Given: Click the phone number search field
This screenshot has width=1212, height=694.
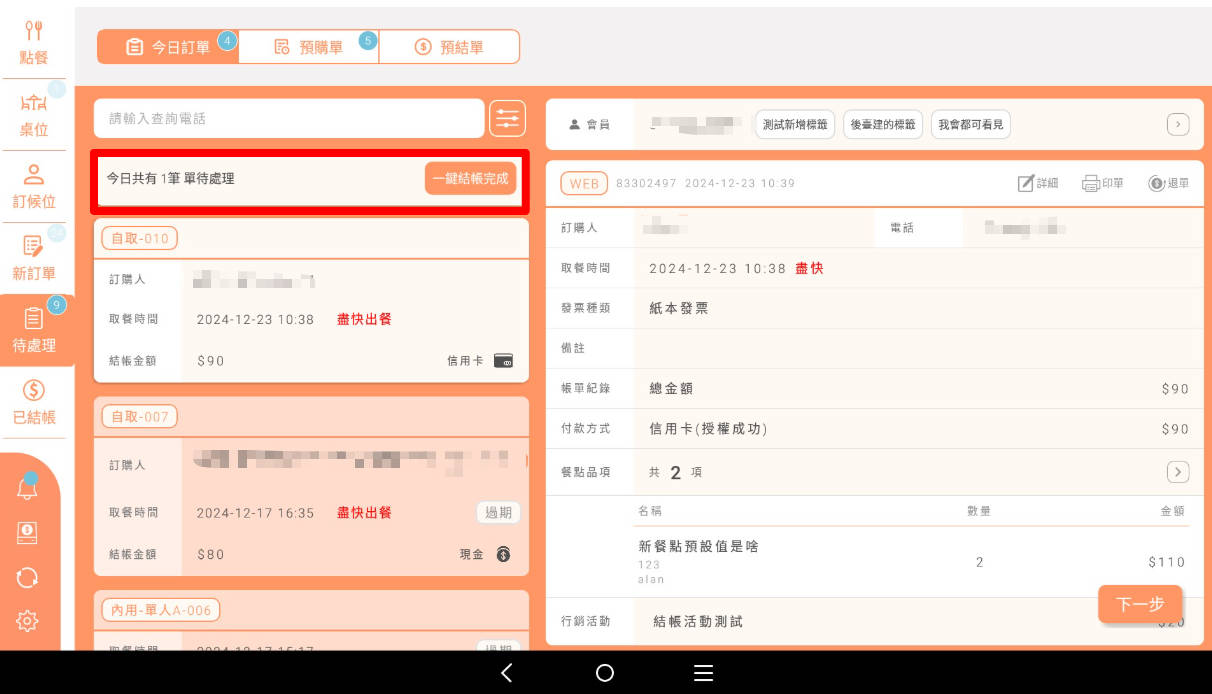Looking at the screenshot, I should pos(289,119).
